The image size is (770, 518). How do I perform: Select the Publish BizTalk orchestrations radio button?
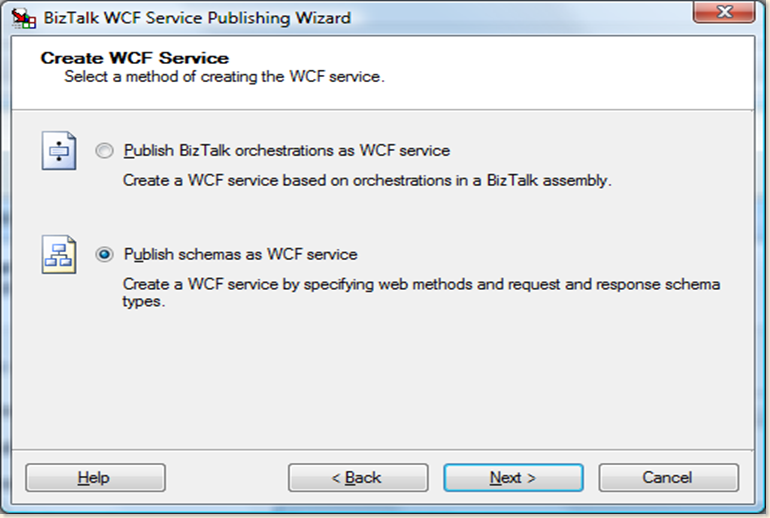pos(105,151)
